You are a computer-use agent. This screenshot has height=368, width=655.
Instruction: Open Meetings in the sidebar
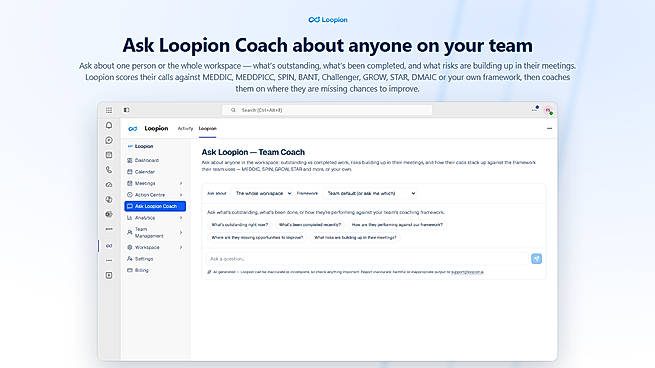155,183
